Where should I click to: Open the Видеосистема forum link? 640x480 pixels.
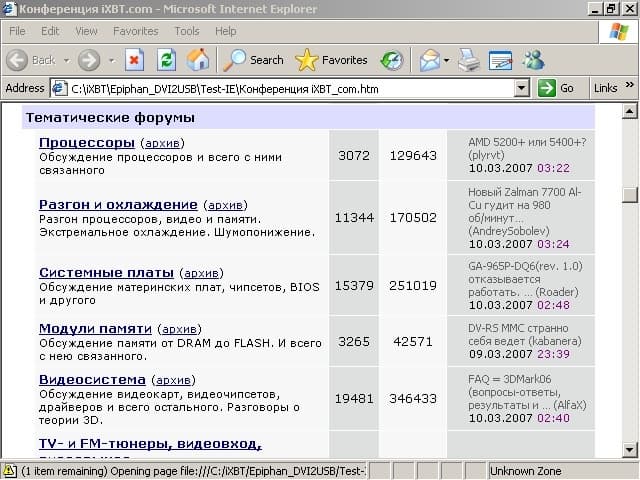pyautogui.click(x=92, y=379)
